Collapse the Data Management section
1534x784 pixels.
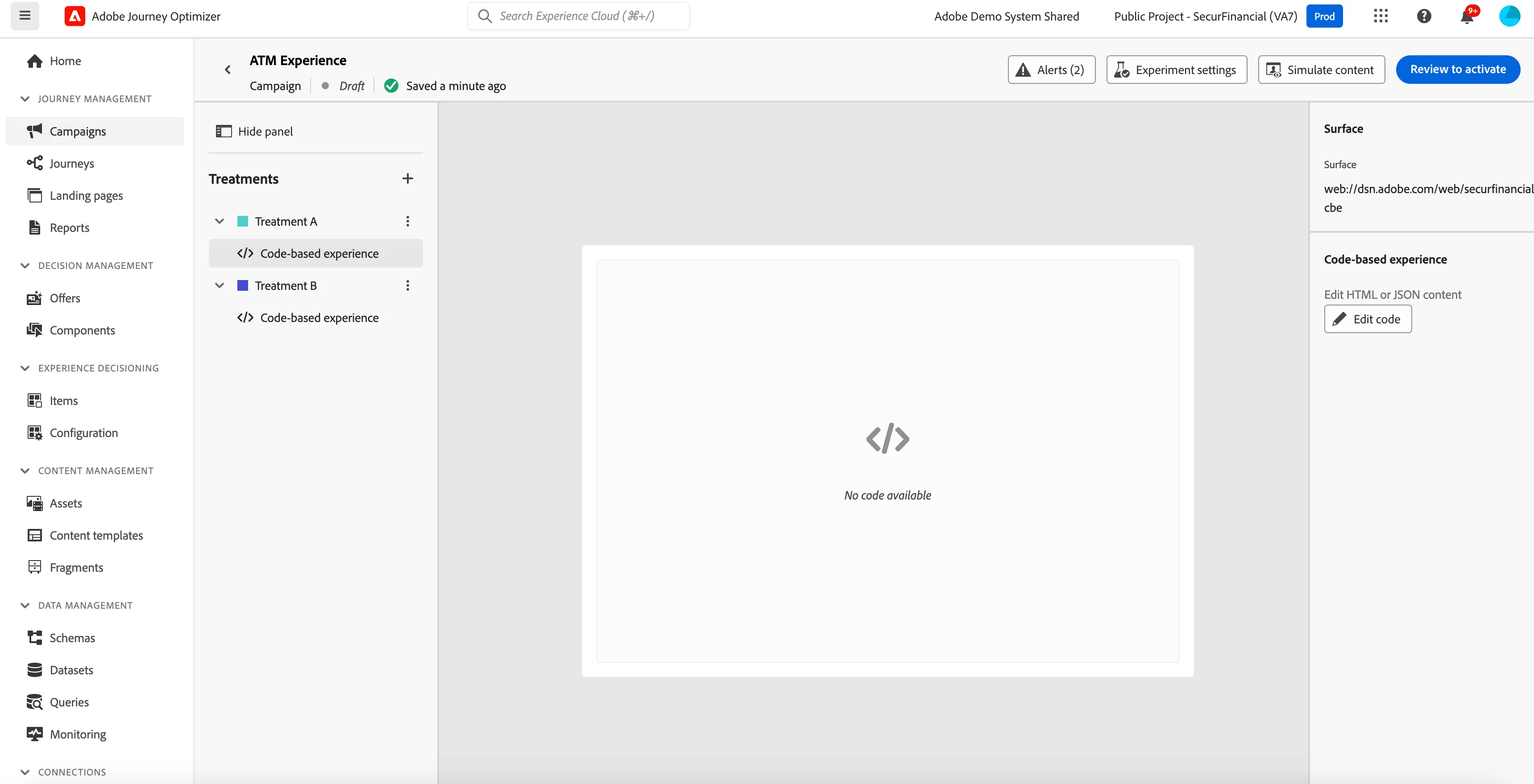(x=25, y=606)
